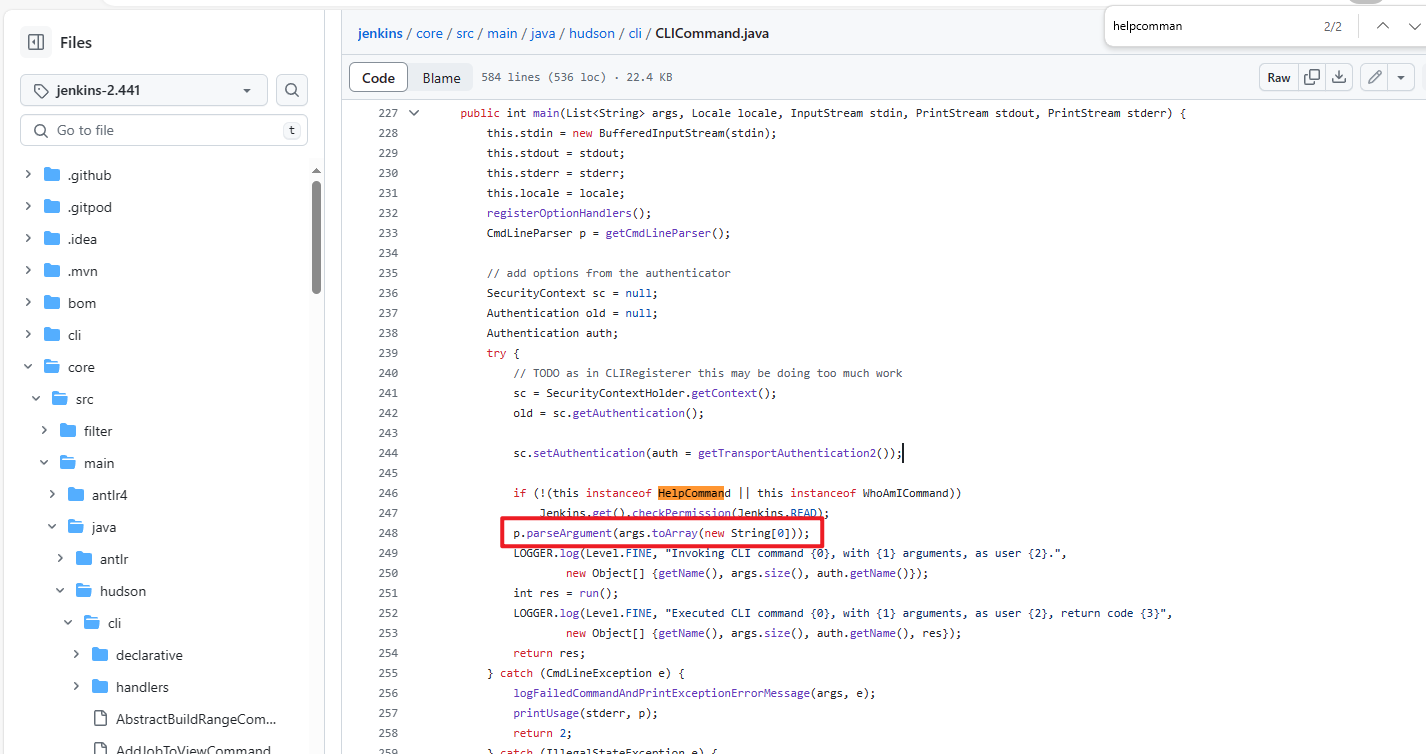Open the hudson breadcrumb link
This screenshot has width=1426, height=754.
coord(592,33)
